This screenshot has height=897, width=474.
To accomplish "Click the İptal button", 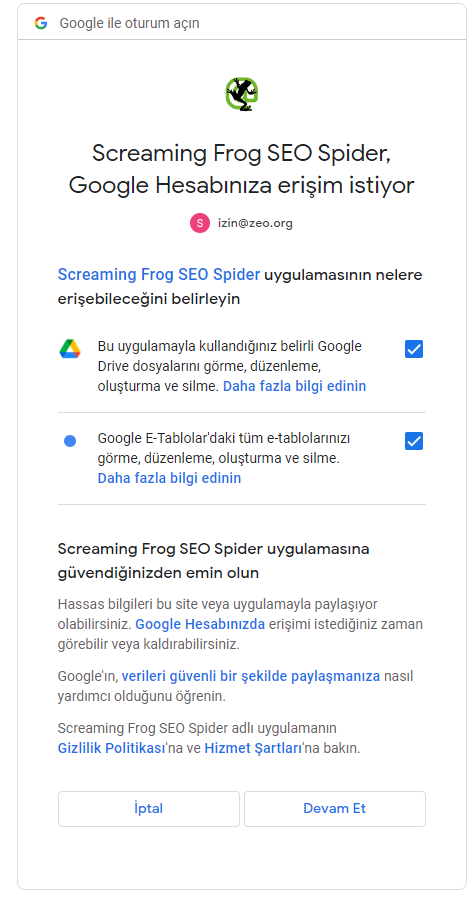I will (149, 808).
